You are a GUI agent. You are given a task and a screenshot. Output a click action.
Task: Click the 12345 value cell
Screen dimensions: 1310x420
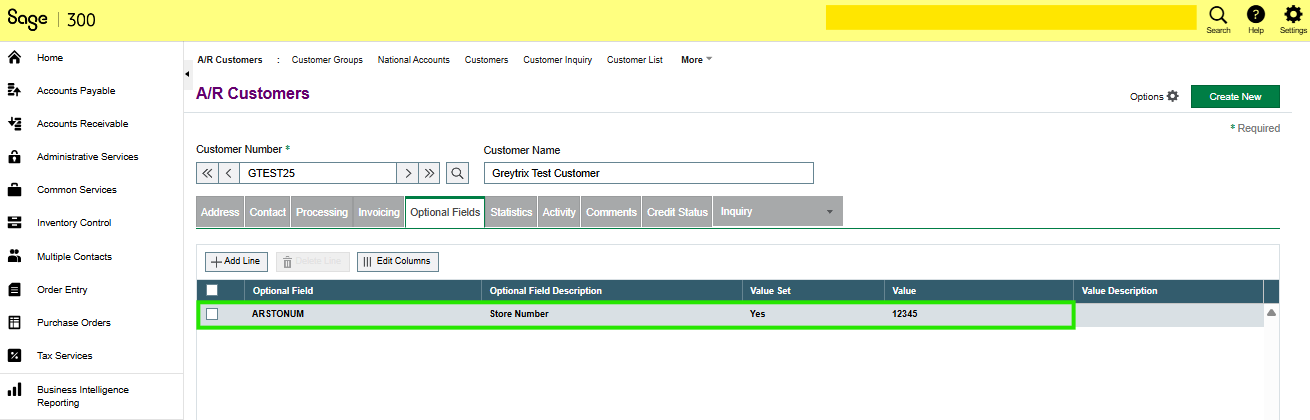[979, 314]
